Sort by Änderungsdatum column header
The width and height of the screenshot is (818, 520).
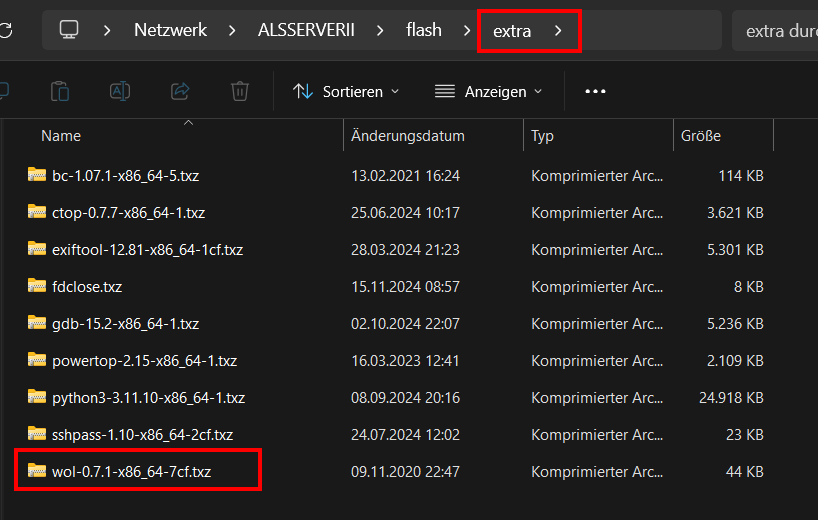tap(407, 136)
